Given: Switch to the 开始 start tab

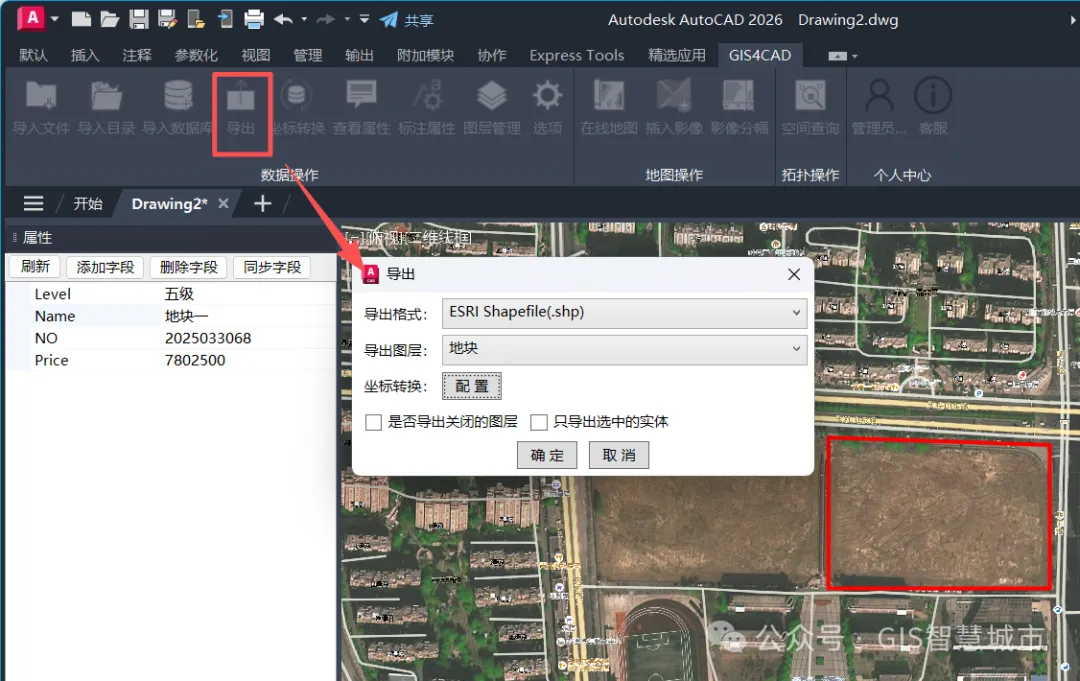Looking at the screenshot, I should pyautogui.click(x=88, y=203).
